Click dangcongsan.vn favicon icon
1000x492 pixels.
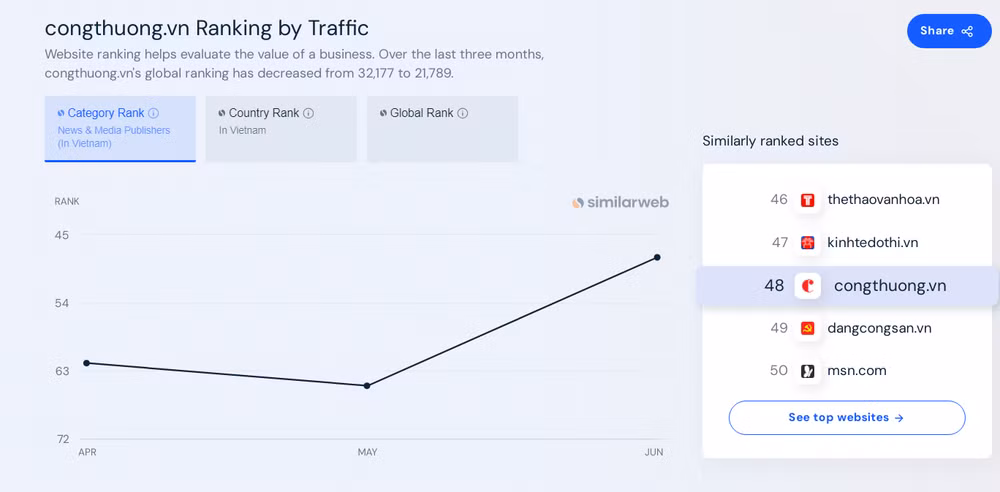pyautogui.click(x=807, y=329)
